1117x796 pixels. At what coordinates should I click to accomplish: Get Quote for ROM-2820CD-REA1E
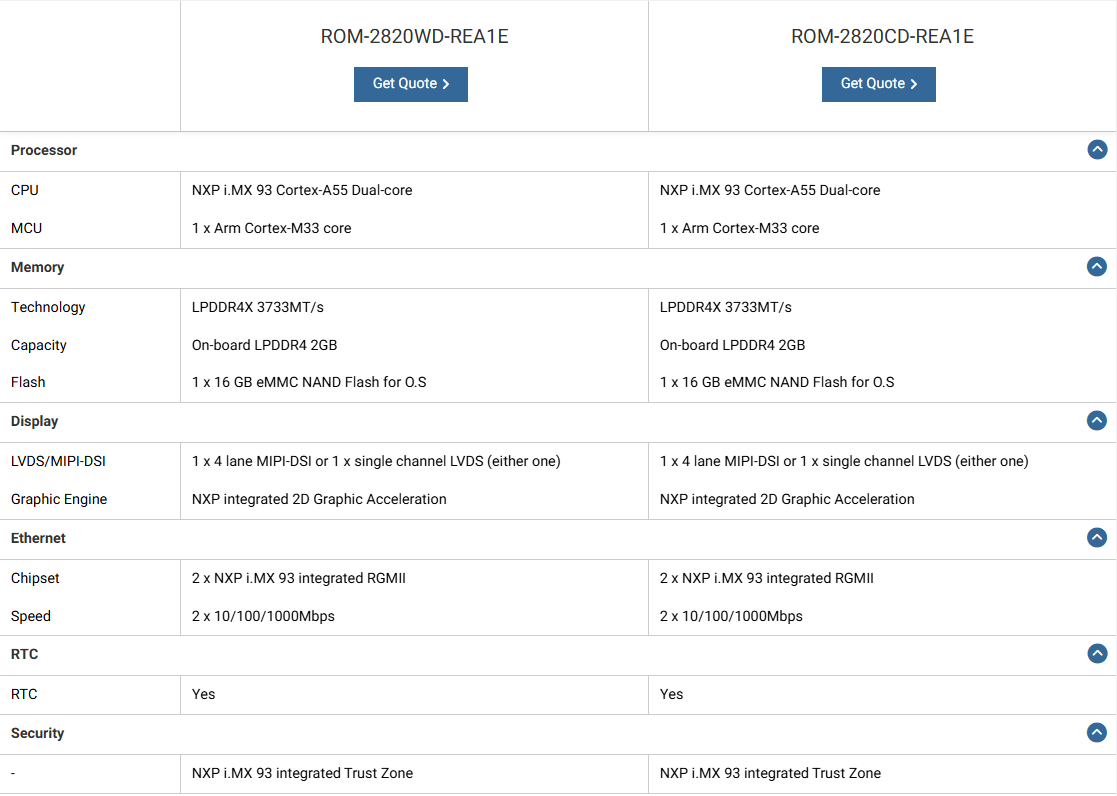pyautogui.click(x=879, y=84)
